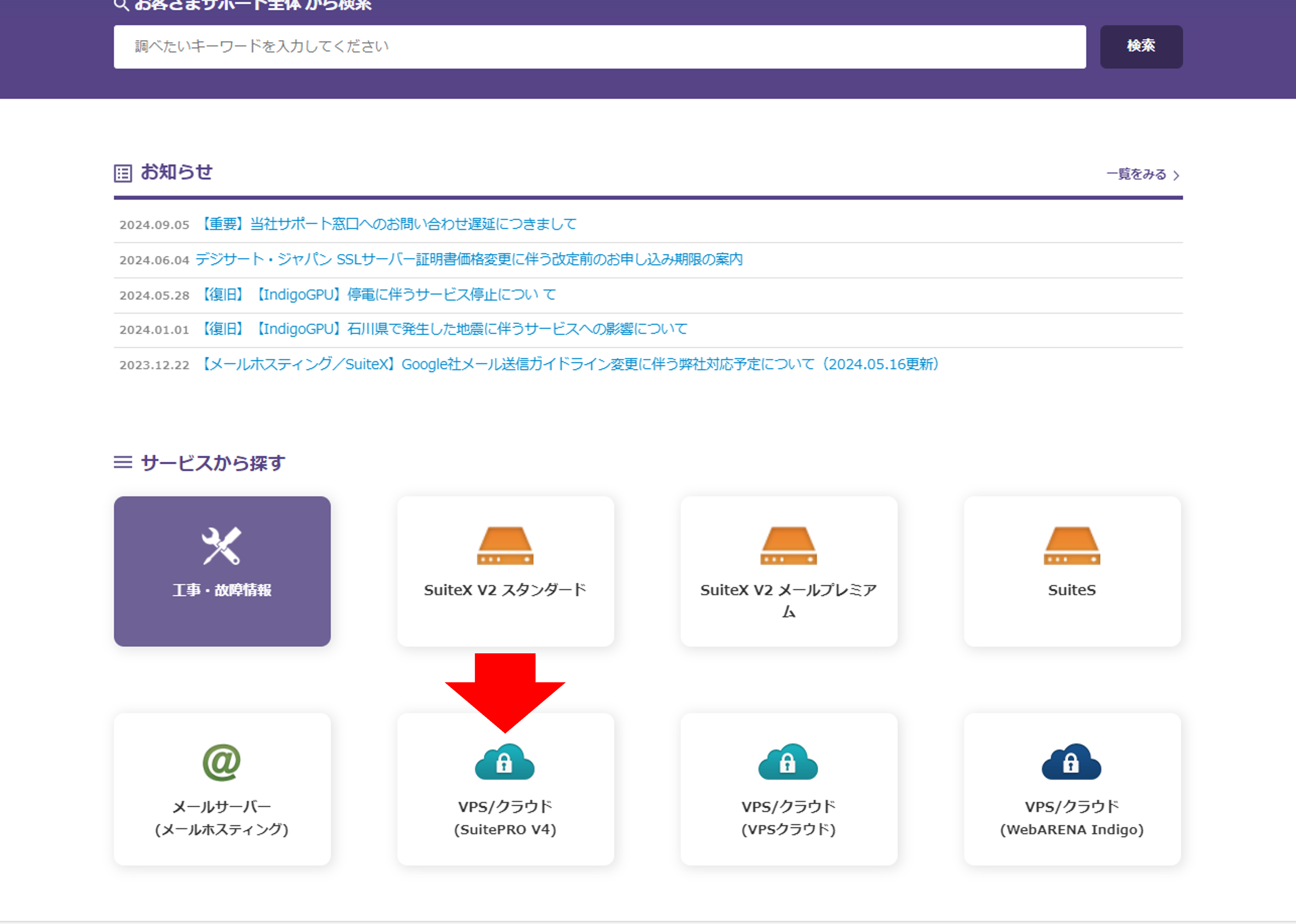
Task: Open the 工事・故障情報 card label
Action: 222,590
